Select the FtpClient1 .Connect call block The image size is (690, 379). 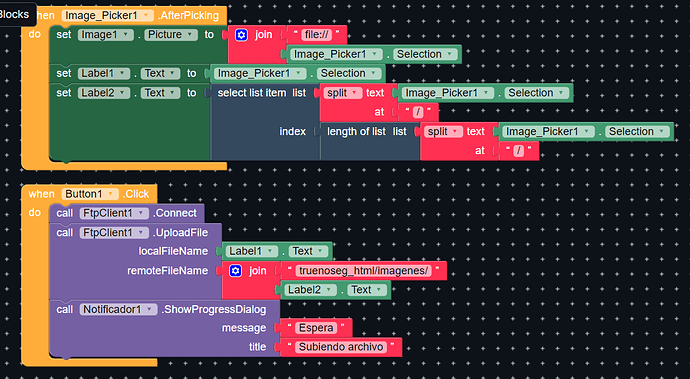[x=127, y=213]
